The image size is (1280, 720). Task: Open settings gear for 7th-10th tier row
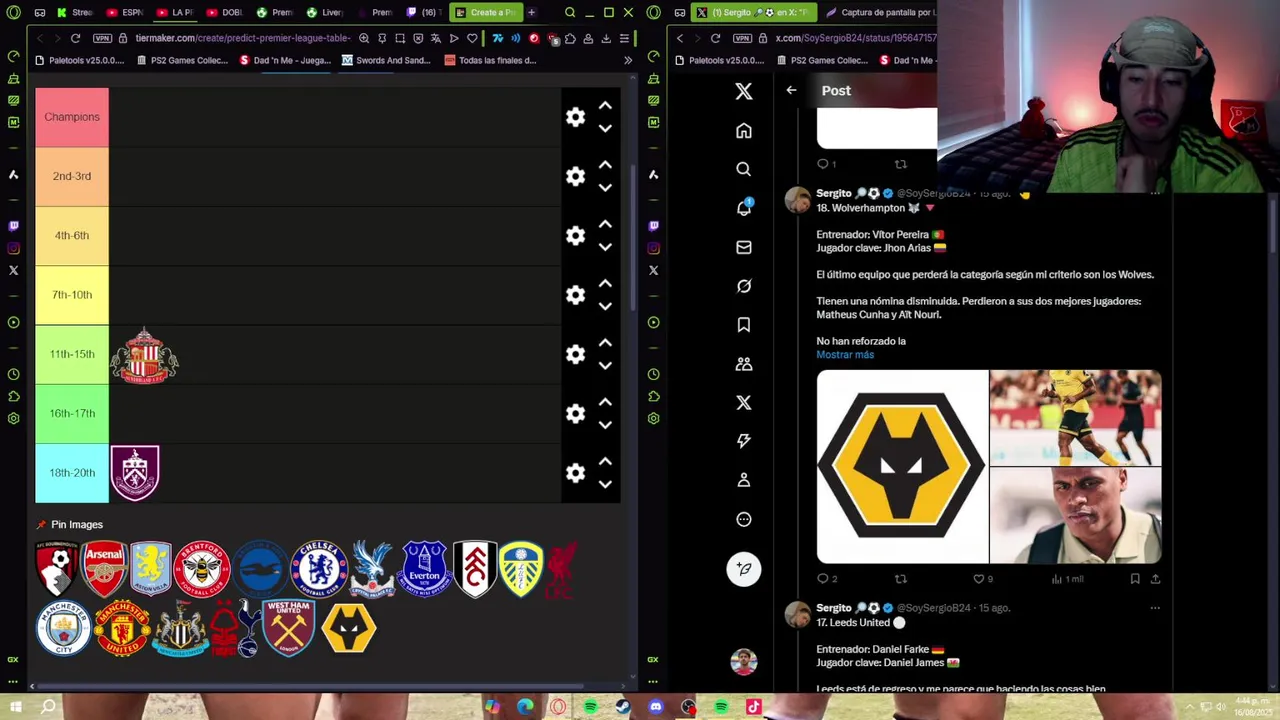(575, 295)
